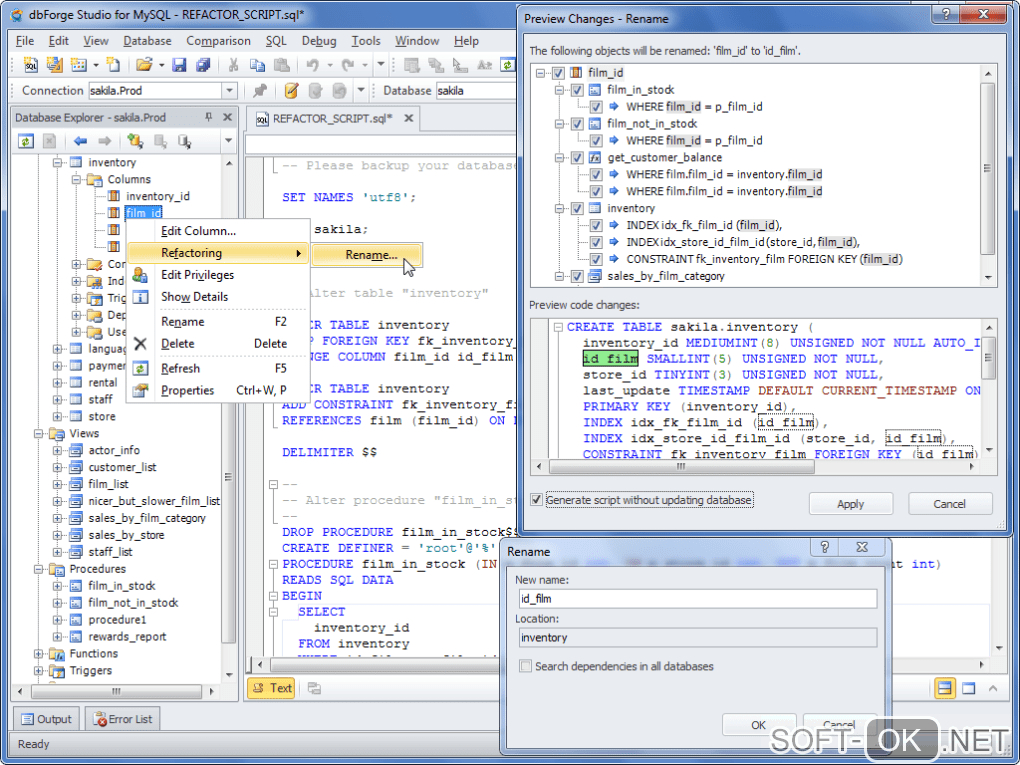Click the blue back arrow in Database Explorer
This screenshot has height=765, width=1020.
[x=81, y=141]
